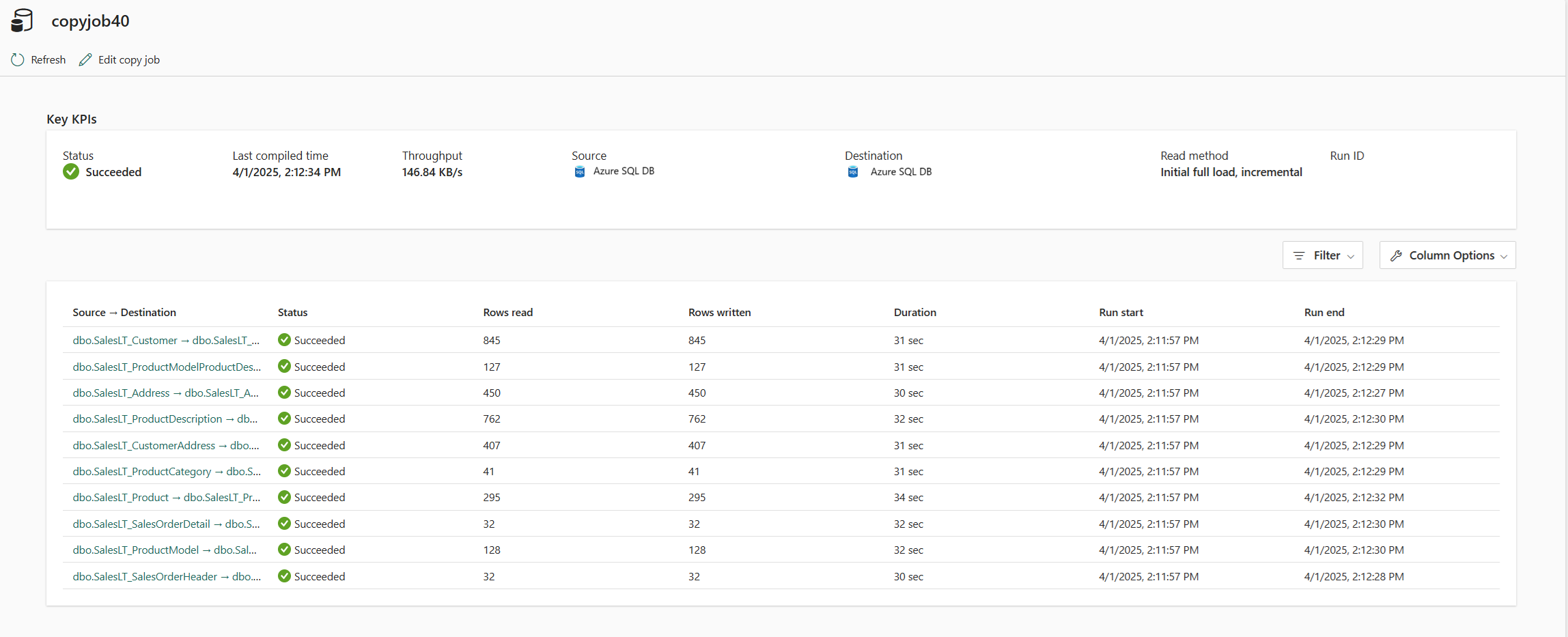Open the dbo.SalesLT_Customer copy activity link
Viewport: 1568px width, 637px height.
click(166, 340)
